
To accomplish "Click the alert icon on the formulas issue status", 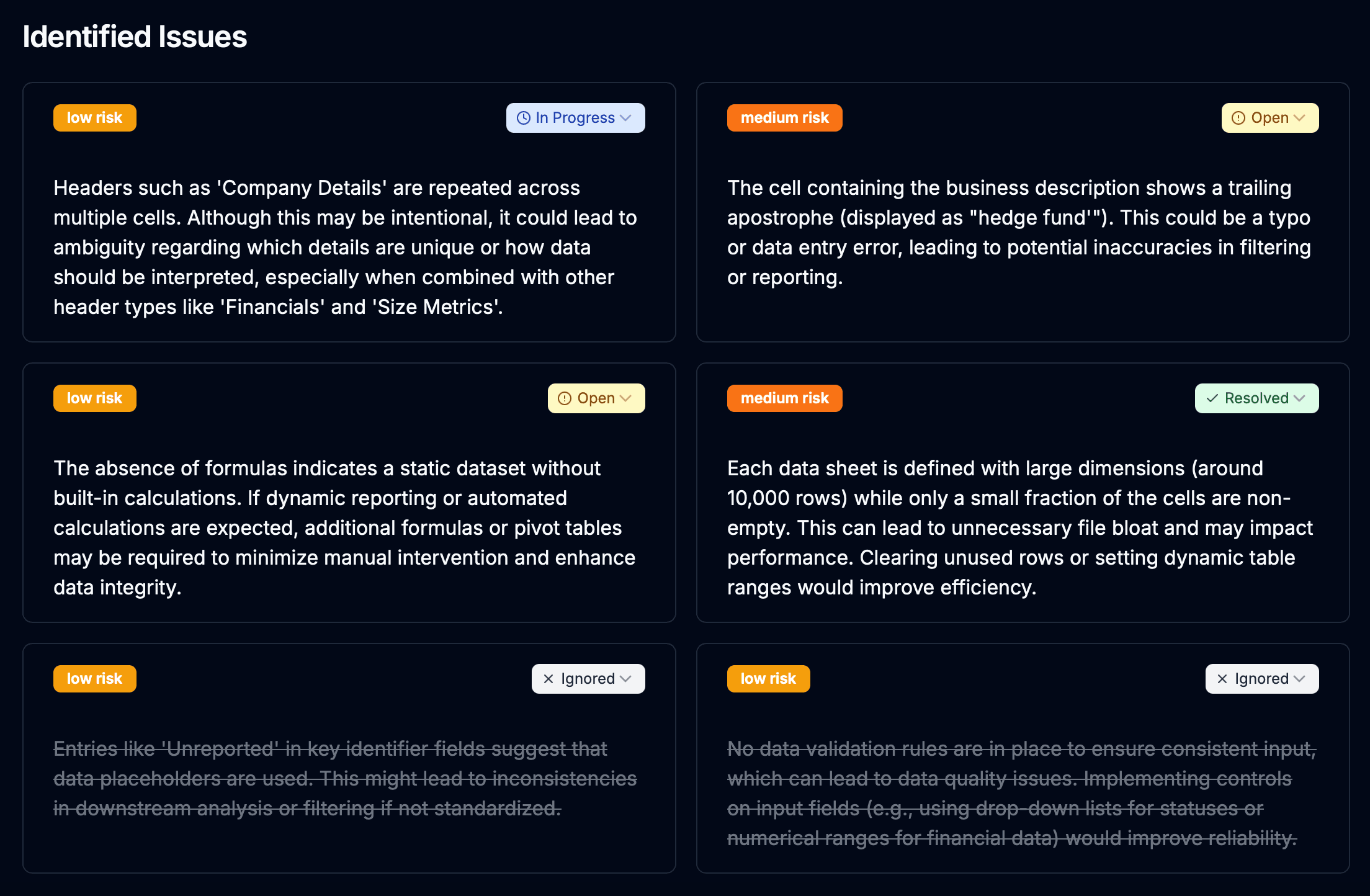I will coord(565,398).
